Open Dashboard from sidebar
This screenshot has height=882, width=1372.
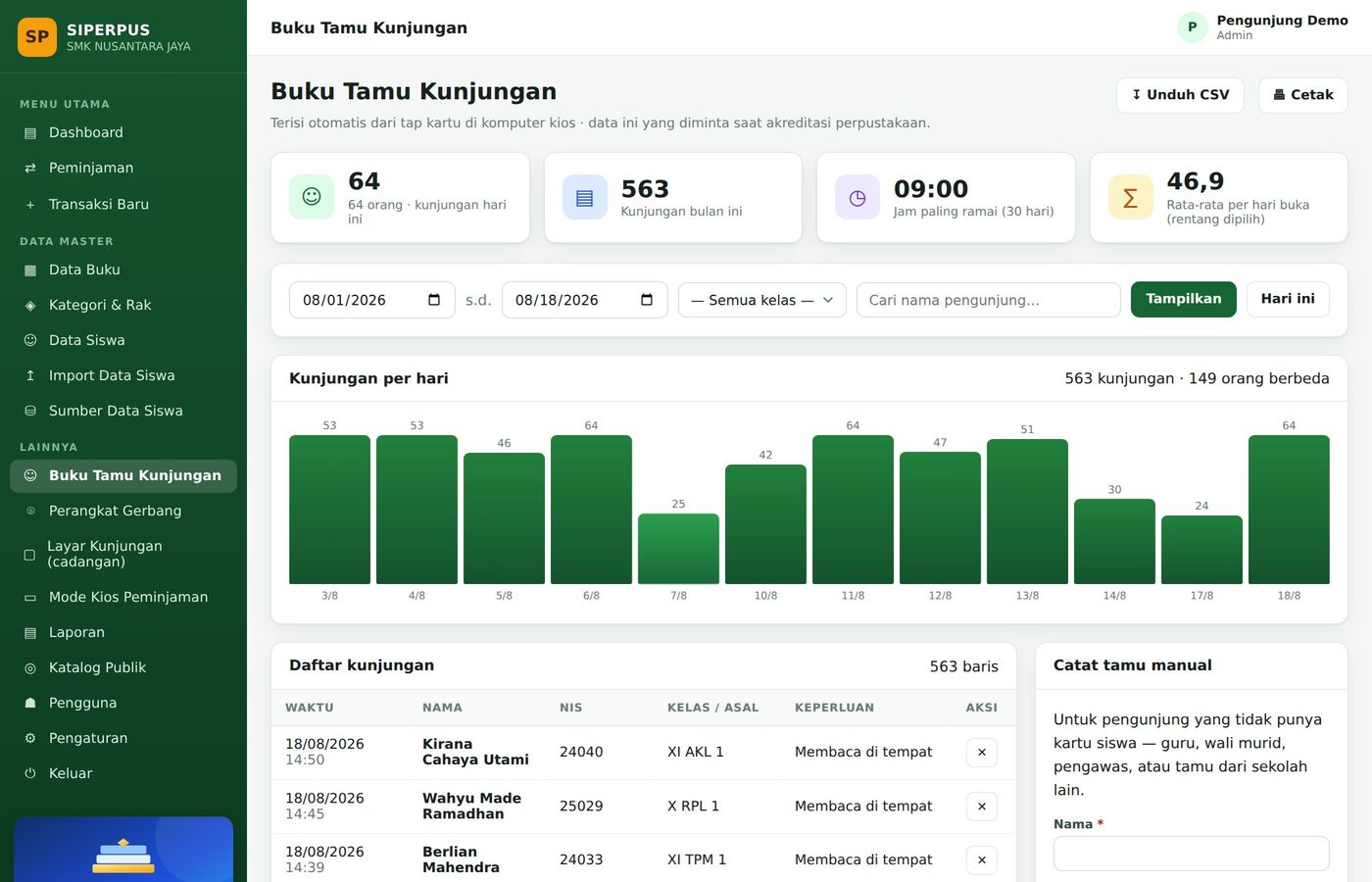coord(123,132)
